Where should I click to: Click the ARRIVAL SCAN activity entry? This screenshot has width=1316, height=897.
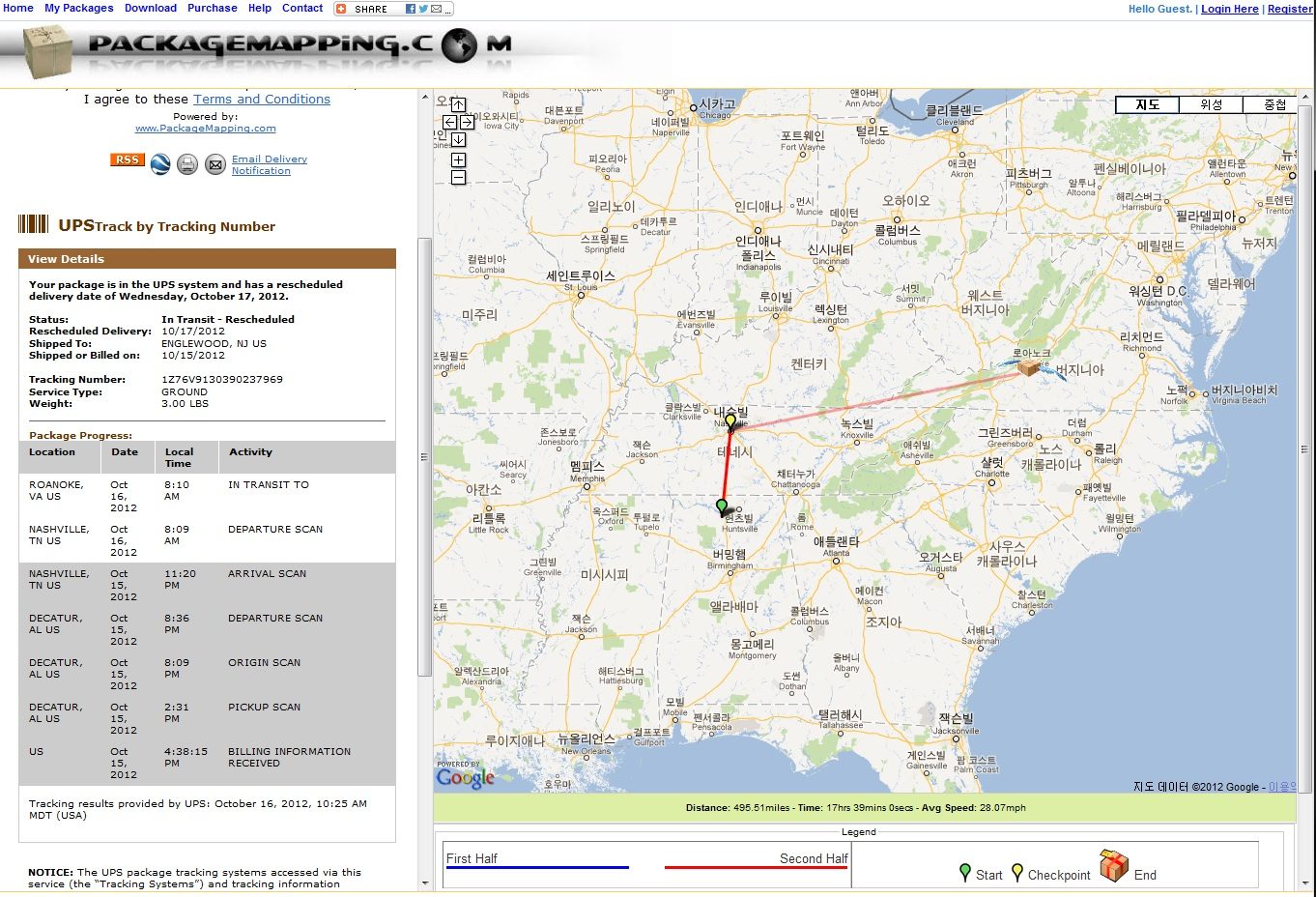[267, 574]
